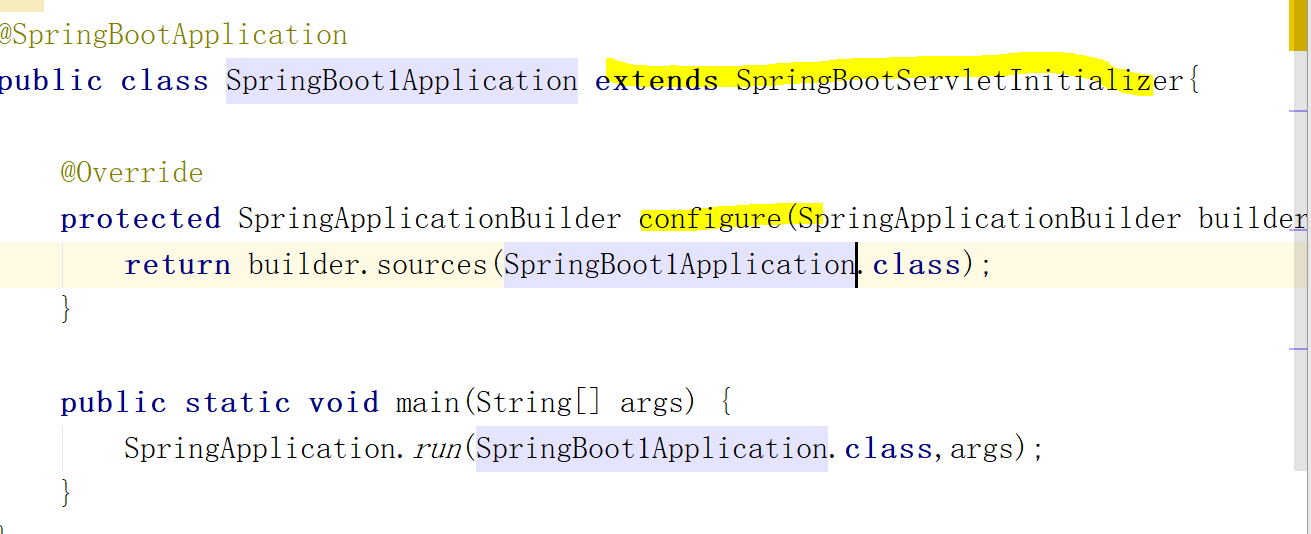The image size is (1311, 534).
Task: Select SpringBoot1Application in the class declaration line
Action: tap(401, 81)
